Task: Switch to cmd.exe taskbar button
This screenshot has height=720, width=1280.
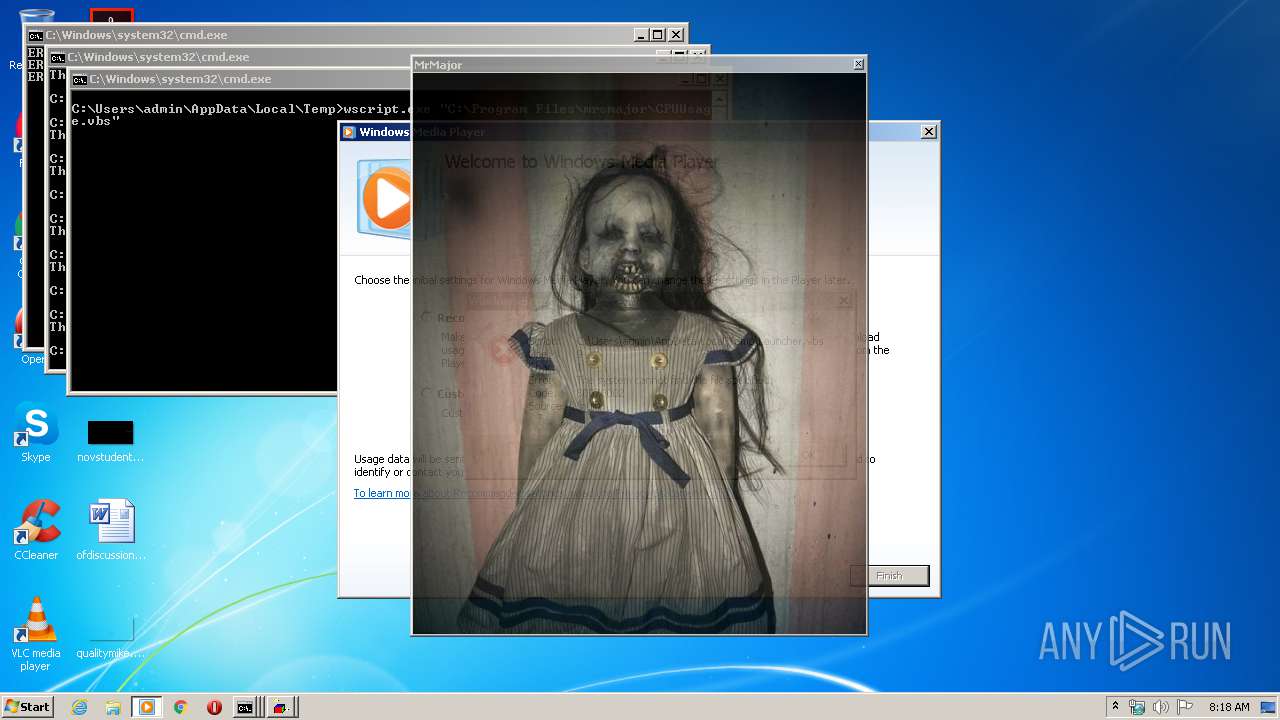Action: point(246,707)
